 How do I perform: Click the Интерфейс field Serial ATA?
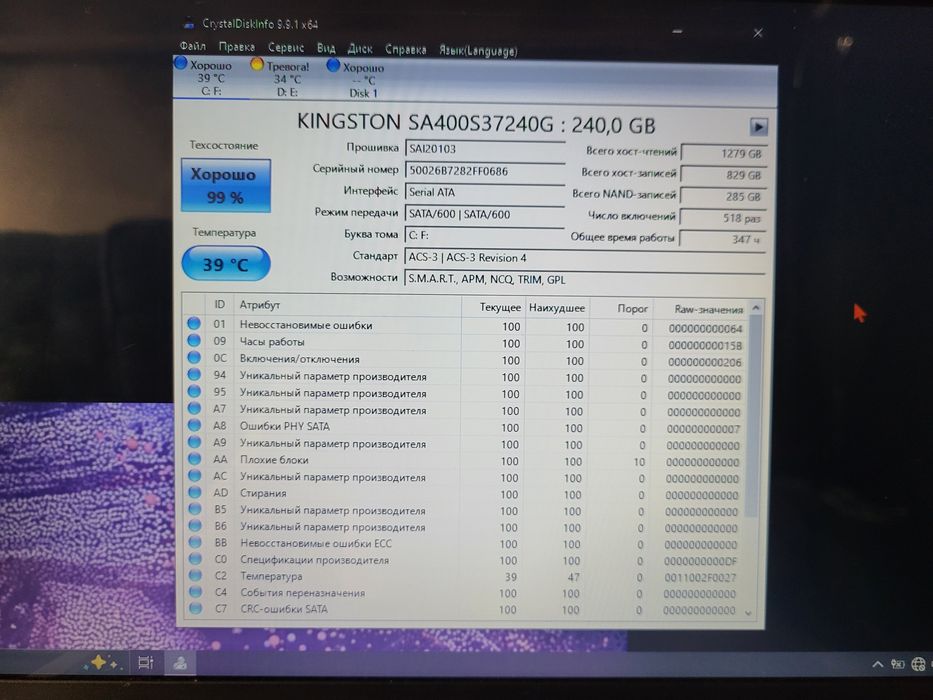(x=484, y=192)
